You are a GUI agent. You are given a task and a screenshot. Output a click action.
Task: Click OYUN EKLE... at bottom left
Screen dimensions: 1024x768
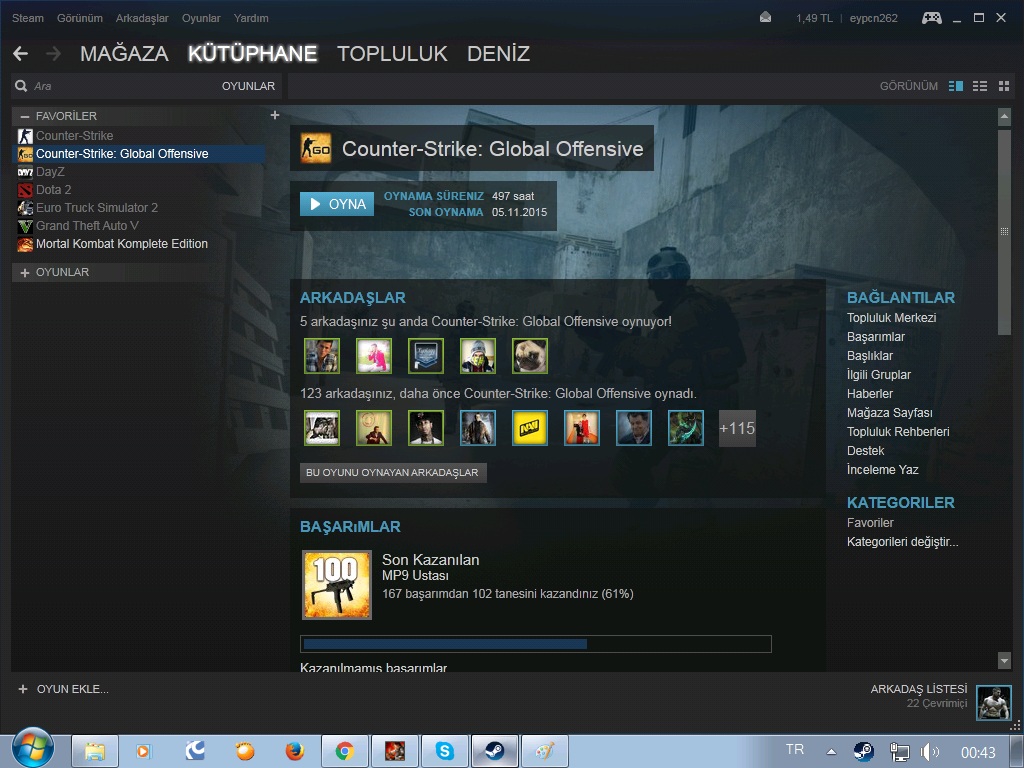click(63, 689)
